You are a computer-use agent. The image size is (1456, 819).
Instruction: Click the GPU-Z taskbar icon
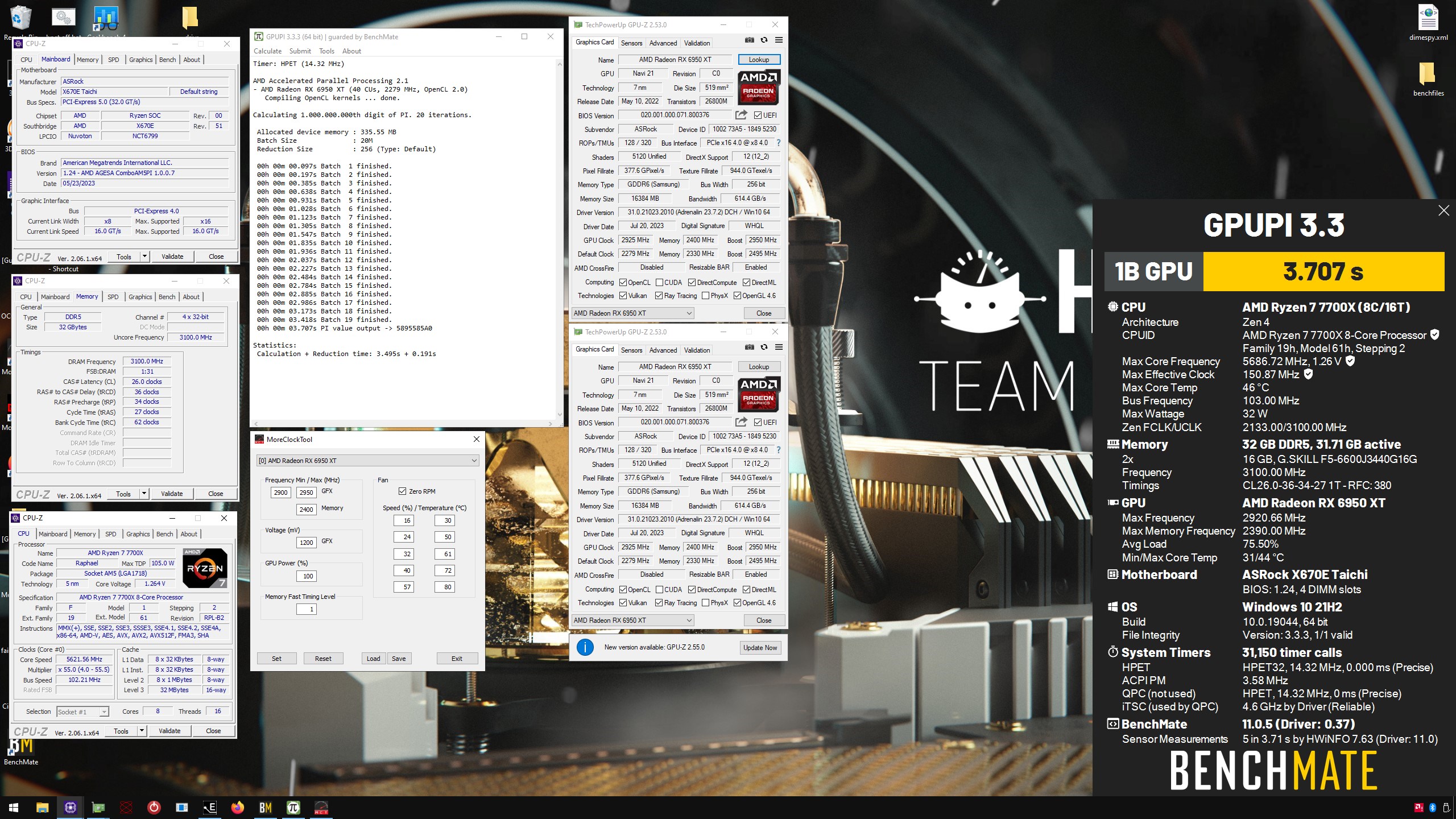point(98,808)
